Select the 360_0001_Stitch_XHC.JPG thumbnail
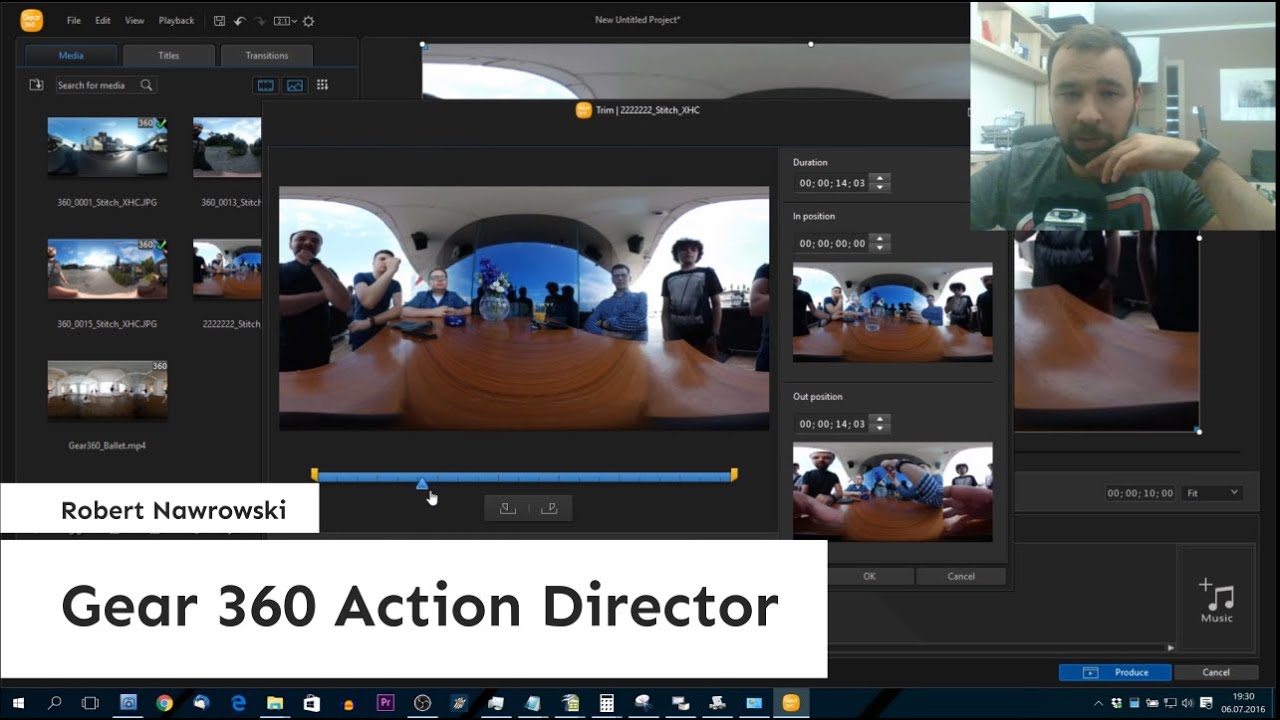The width and height of the screenshot is (1280, 720). point(107,147)
